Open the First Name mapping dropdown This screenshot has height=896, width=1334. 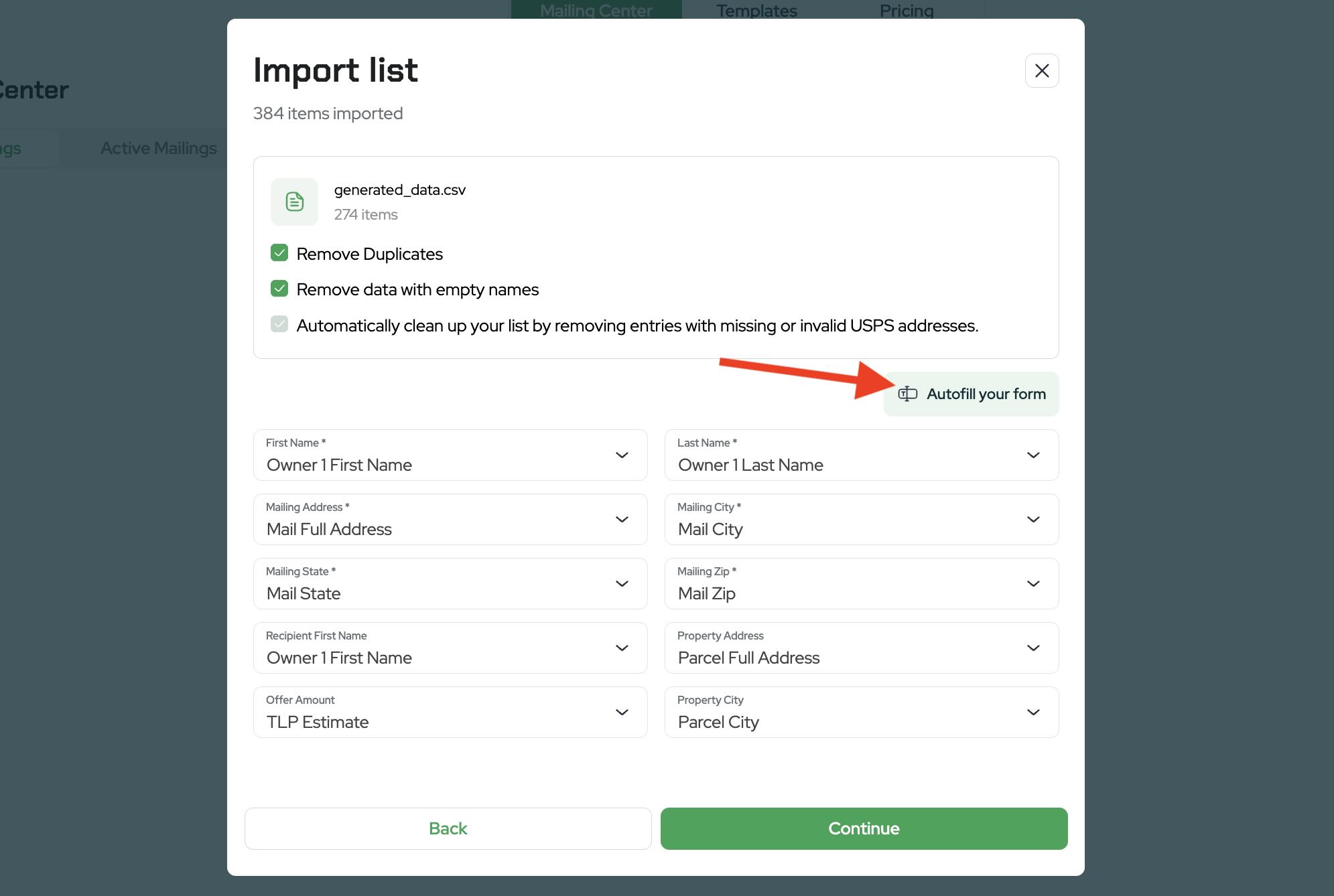450,455
